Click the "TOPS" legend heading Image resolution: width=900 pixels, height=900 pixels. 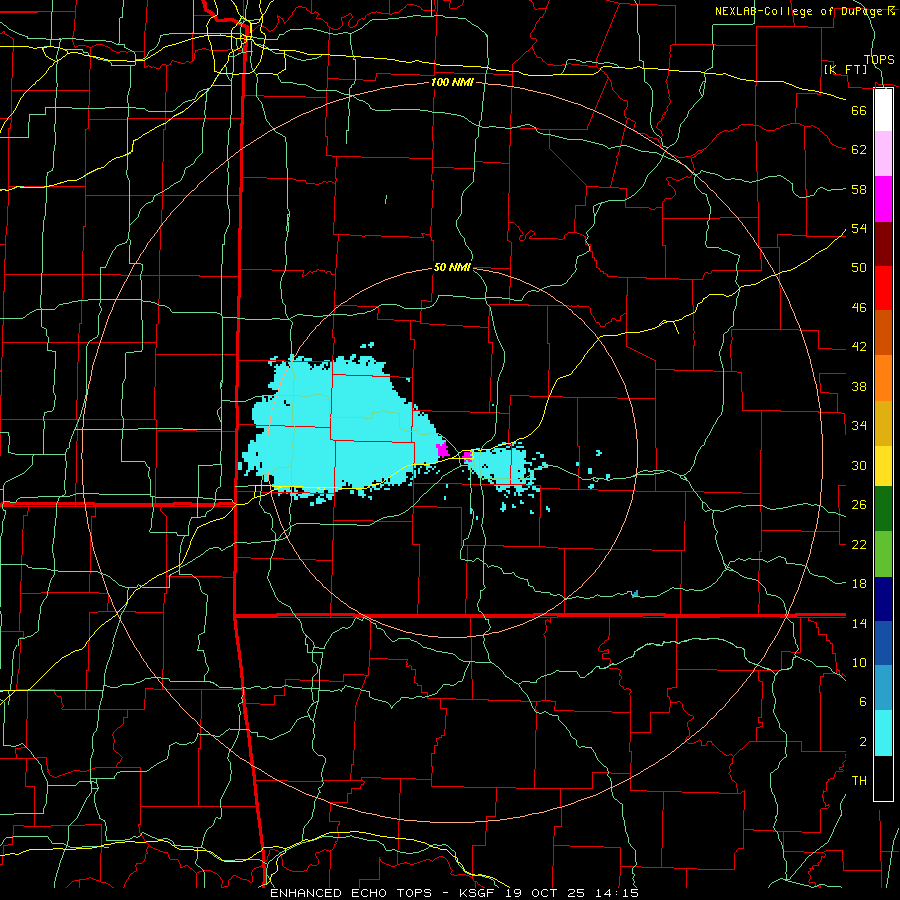click(879, 59)
